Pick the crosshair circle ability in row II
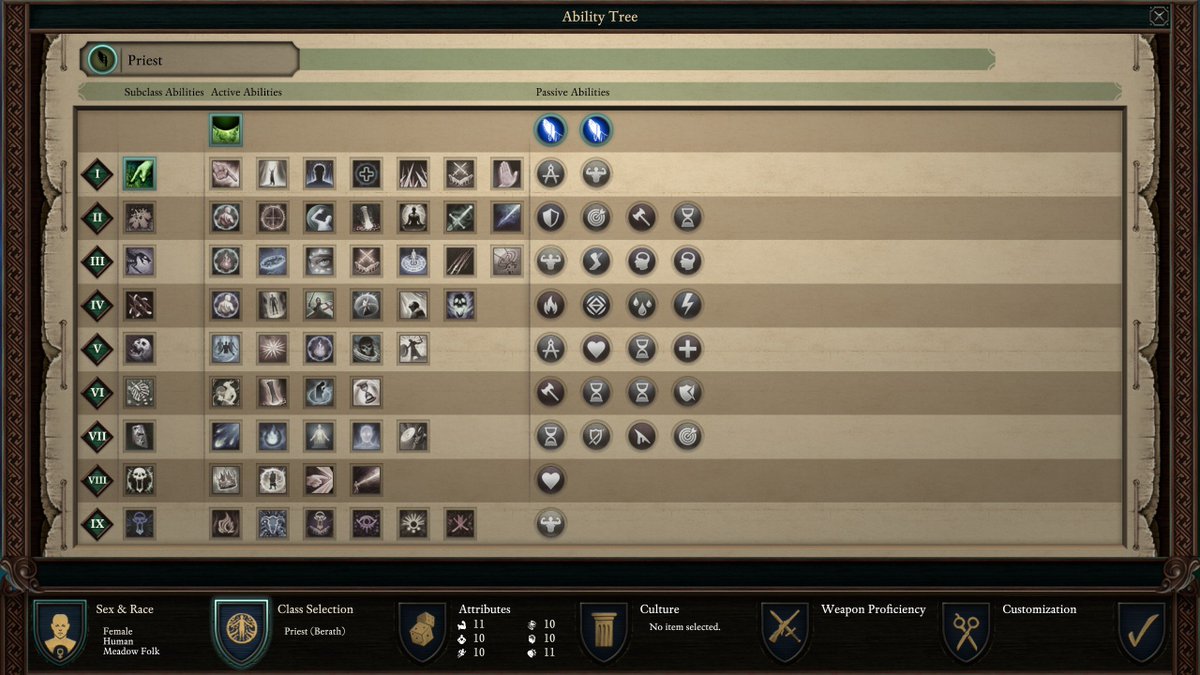Screen dimensions: 1200x675 [272, 217]
